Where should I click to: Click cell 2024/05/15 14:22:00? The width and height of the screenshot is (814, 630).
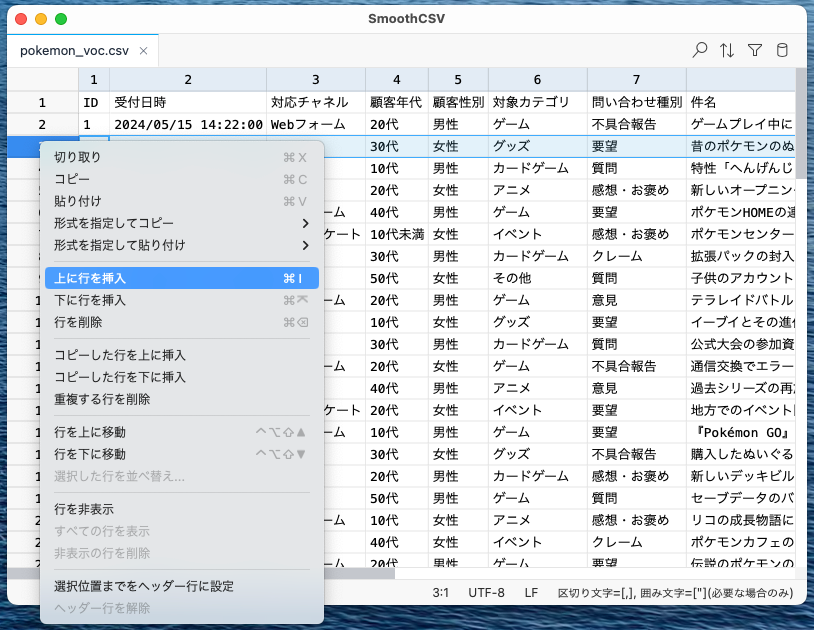tap(188, 125)
